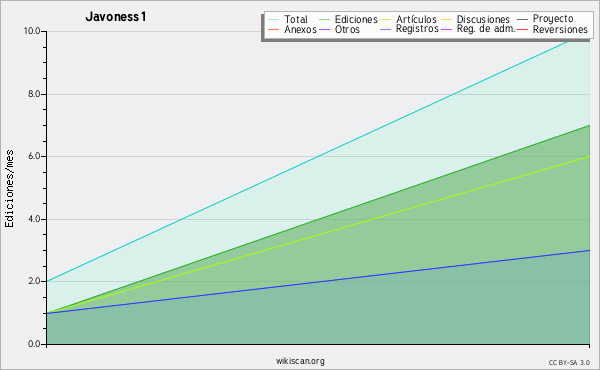Click the red Reversiones legend line swatch
The height and width of the screenshot is (370, 600).
pos(522,29)
